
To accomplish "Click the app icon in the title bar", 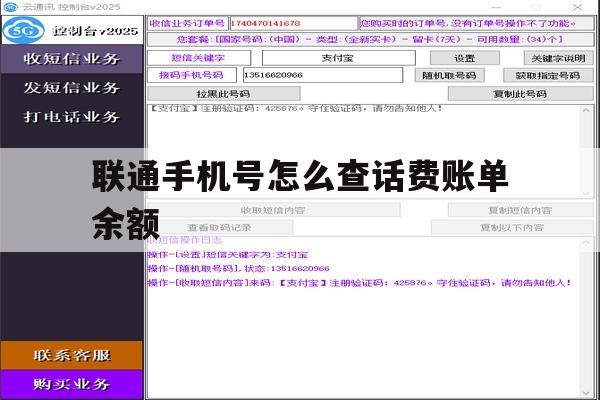I will tap(10, 7).
